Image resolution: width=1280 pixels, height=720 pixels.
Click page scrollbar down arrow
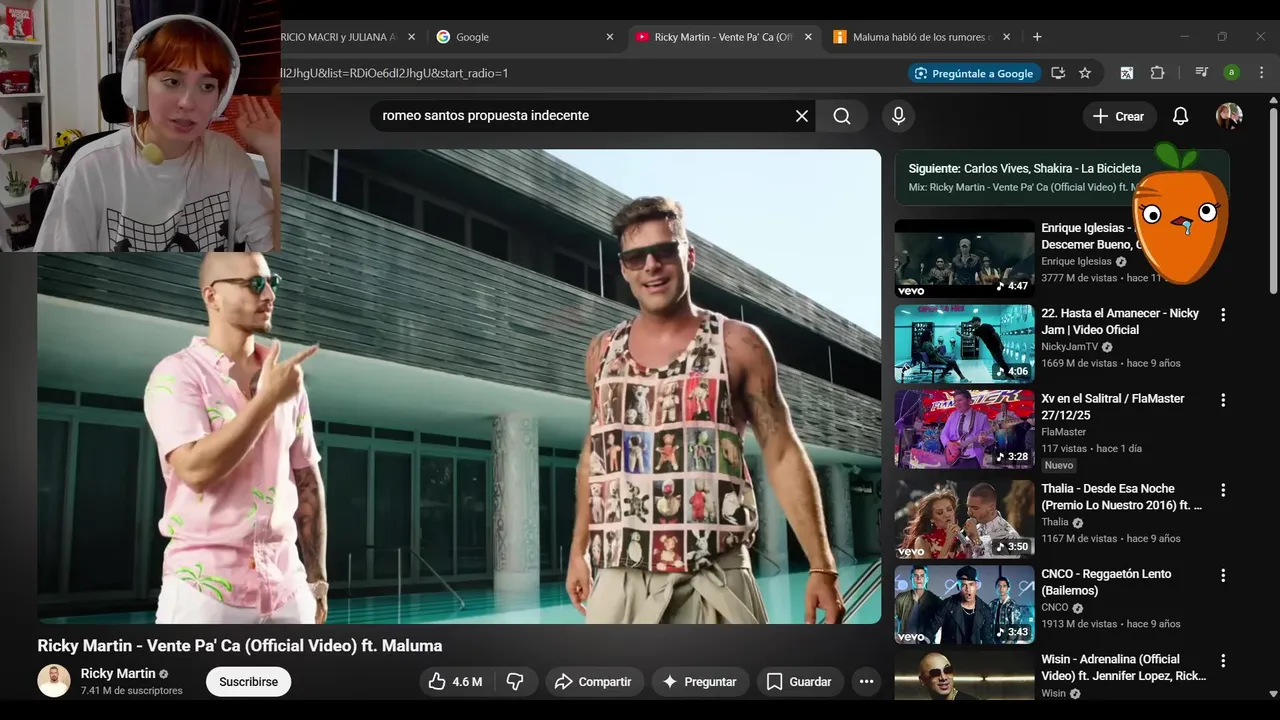click(1273, 693)
